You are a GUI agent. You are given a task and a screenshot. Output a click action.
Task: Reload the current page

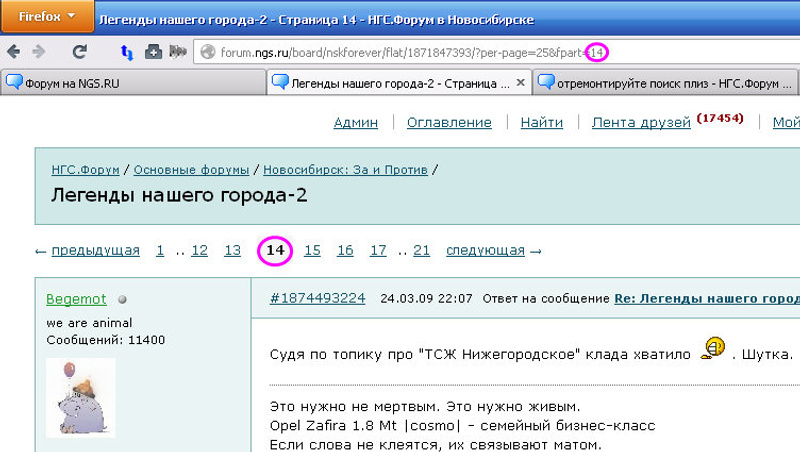79,51
